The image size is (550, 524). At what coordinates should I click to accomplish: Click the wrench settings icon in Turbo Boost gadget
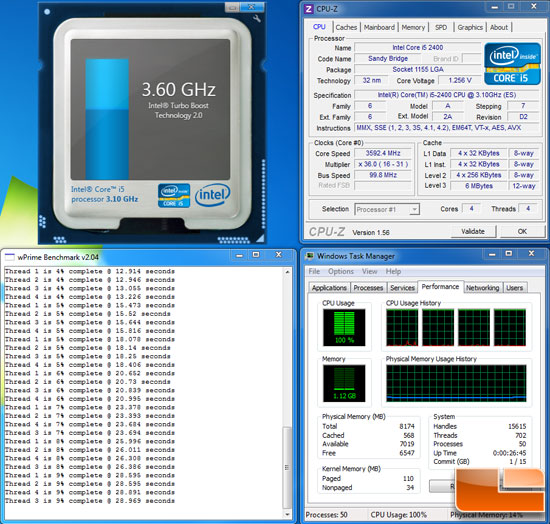[x=257, y=18]
